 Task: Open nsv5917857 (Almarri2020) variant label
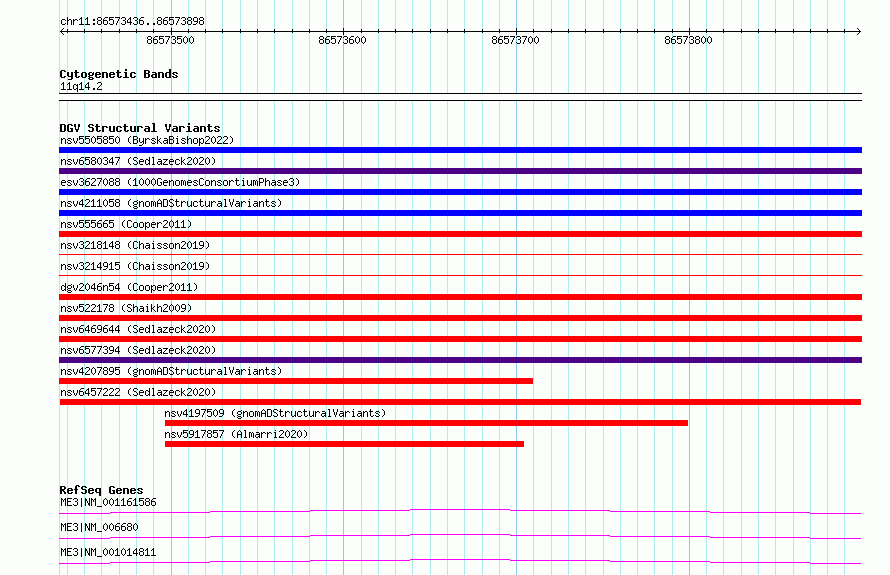236,434
